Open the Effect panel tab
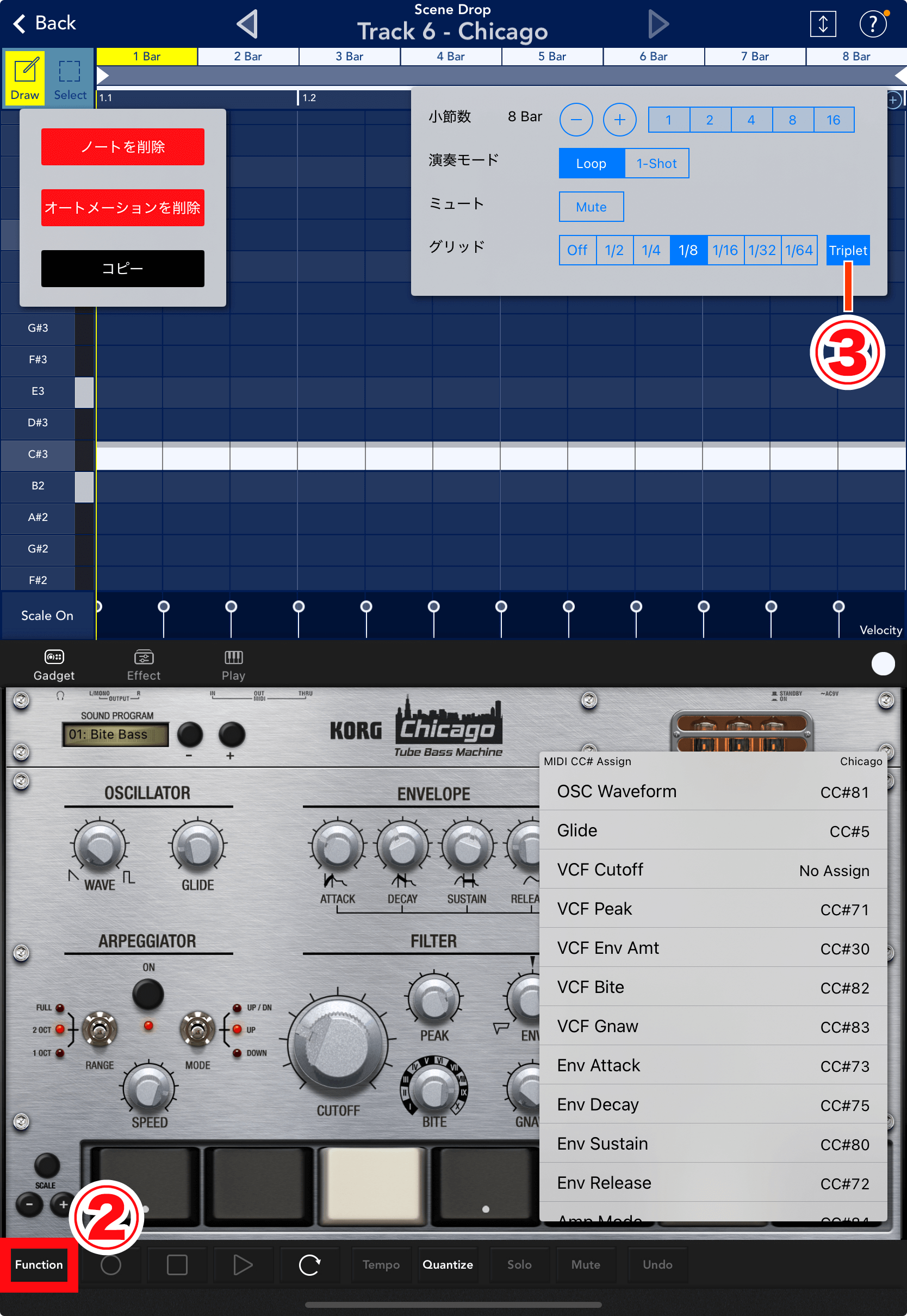This screenshot has height=1316, width=907. pyautogui.click(x=144, y=665)
